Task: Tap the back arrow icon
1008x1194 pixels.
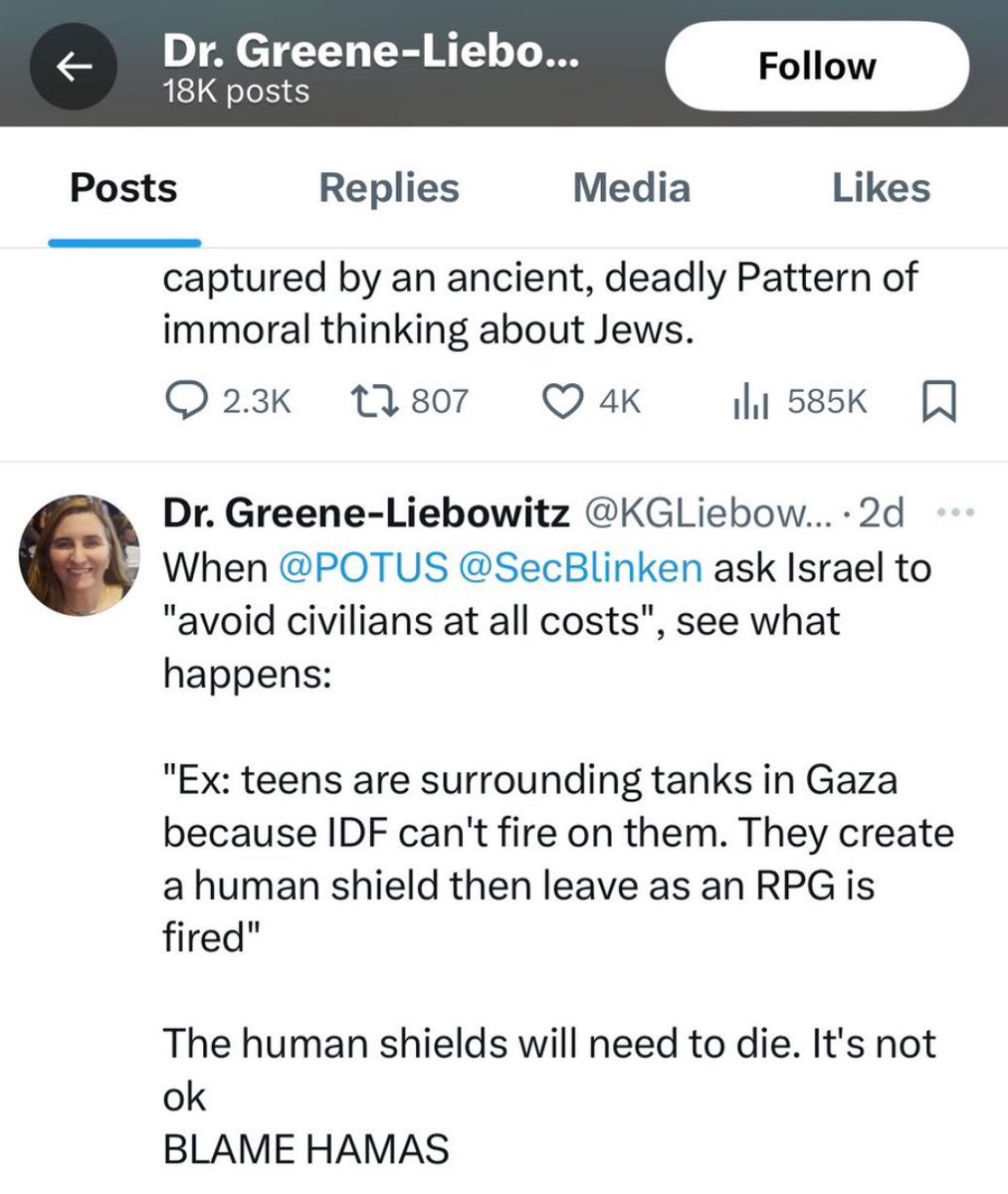Action: coord(73,66)
